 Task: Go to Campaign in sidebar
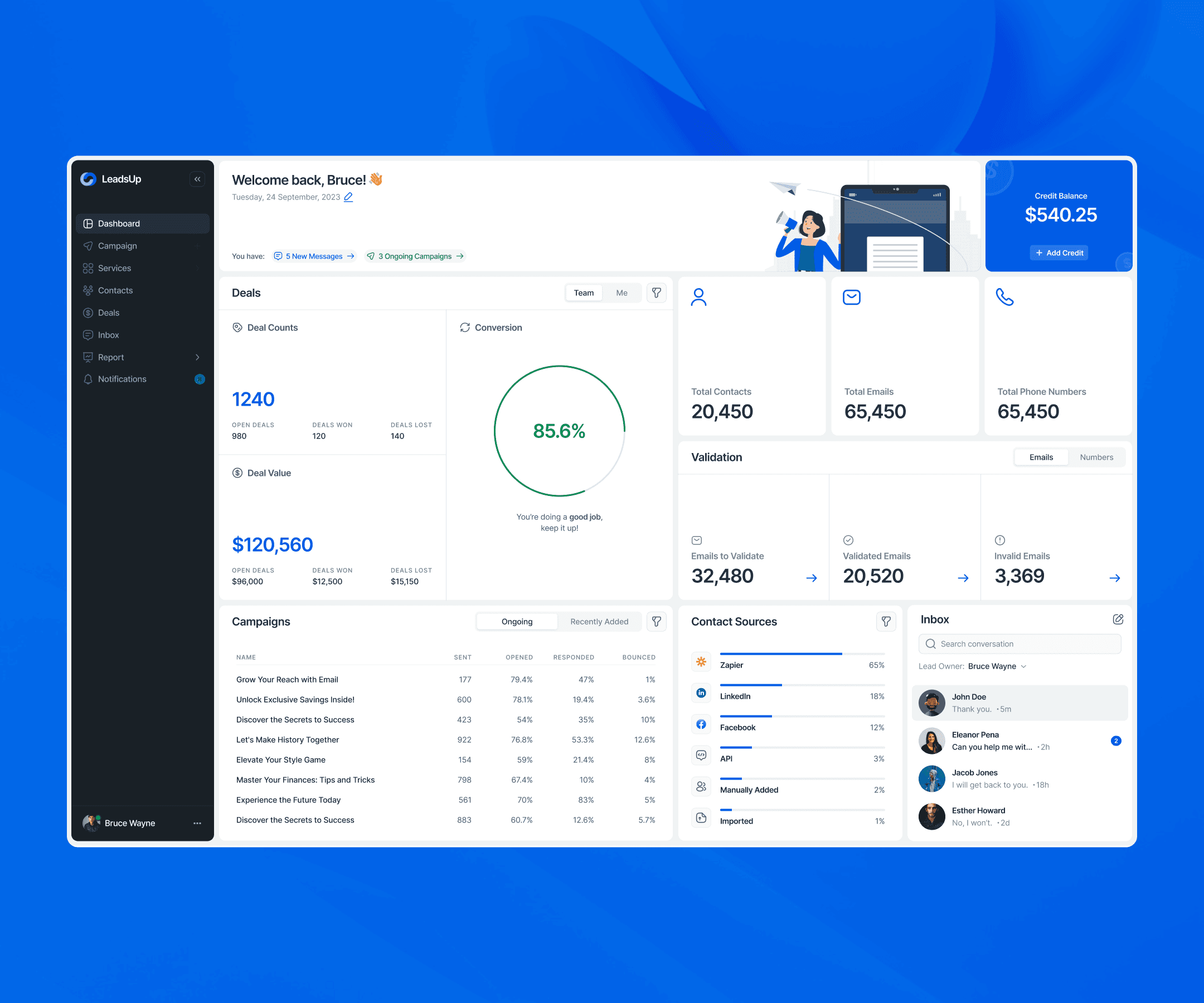[x=118, y=246]
